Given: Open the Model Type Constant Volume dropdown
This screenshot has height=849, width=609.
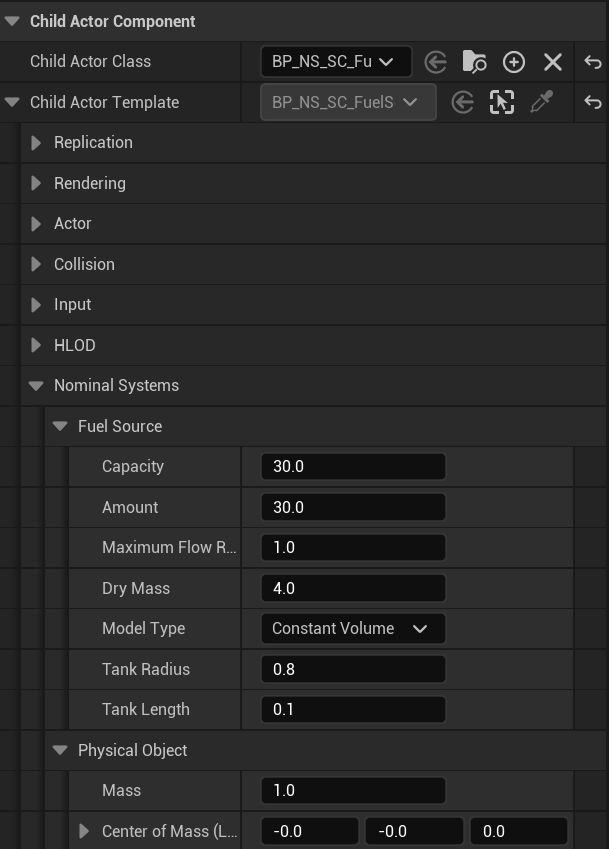Looking at the screenshot, I should click(x=353, y=628).
